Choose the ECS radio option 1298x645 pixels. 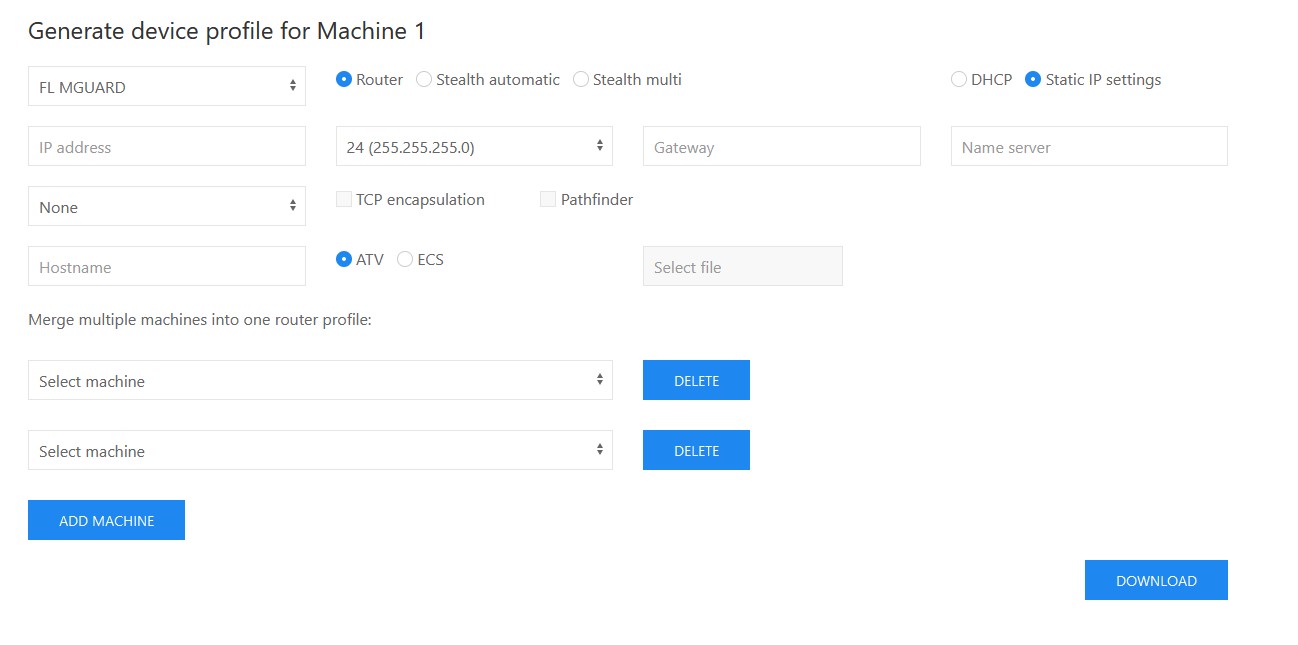click(405, 260)
